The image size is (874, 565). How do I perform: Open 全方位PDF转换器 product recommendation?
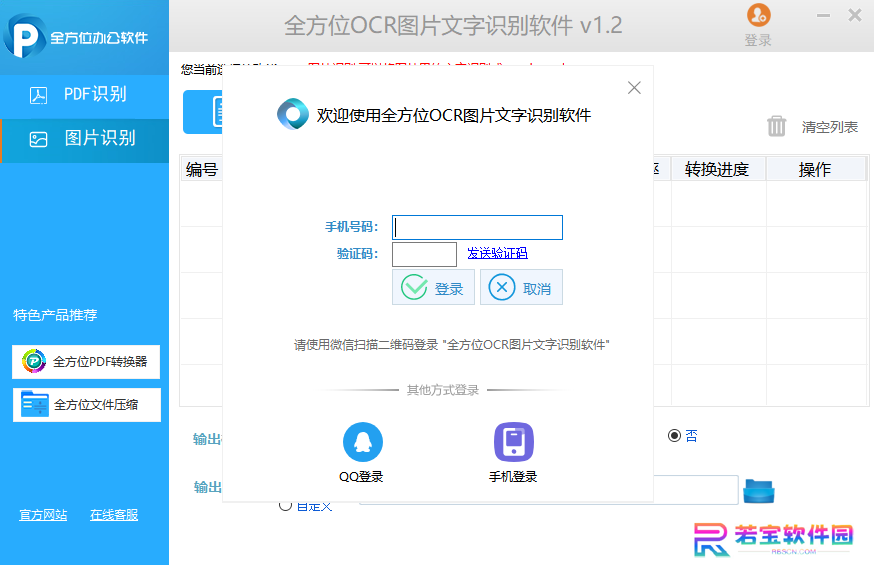(x=86, y=362)
